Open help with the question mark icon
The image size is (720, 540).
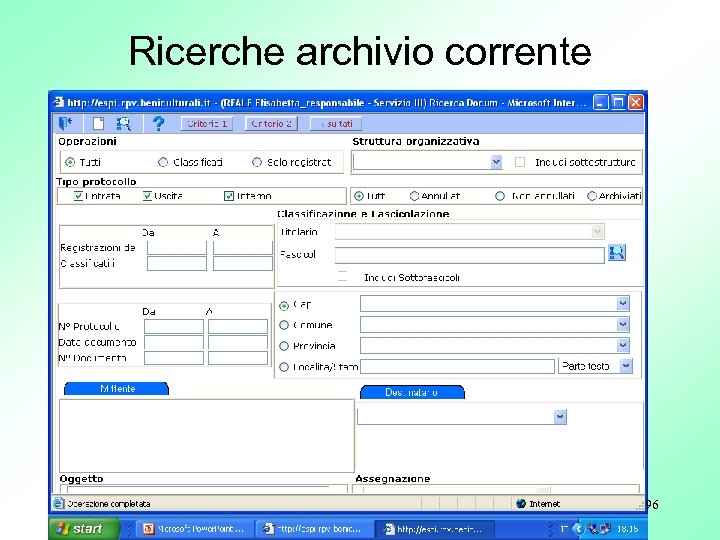(158, 123)
